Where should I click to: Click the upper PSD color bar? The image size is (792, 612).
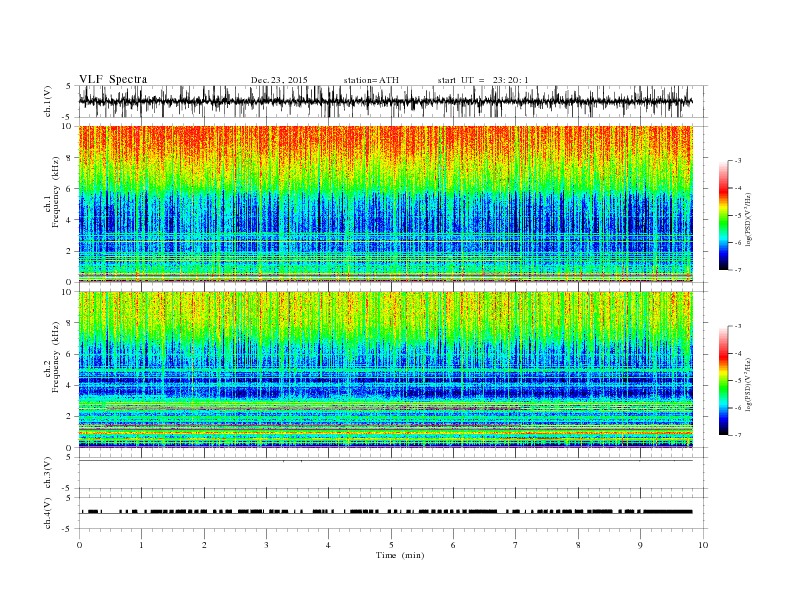tap(724, 216)
